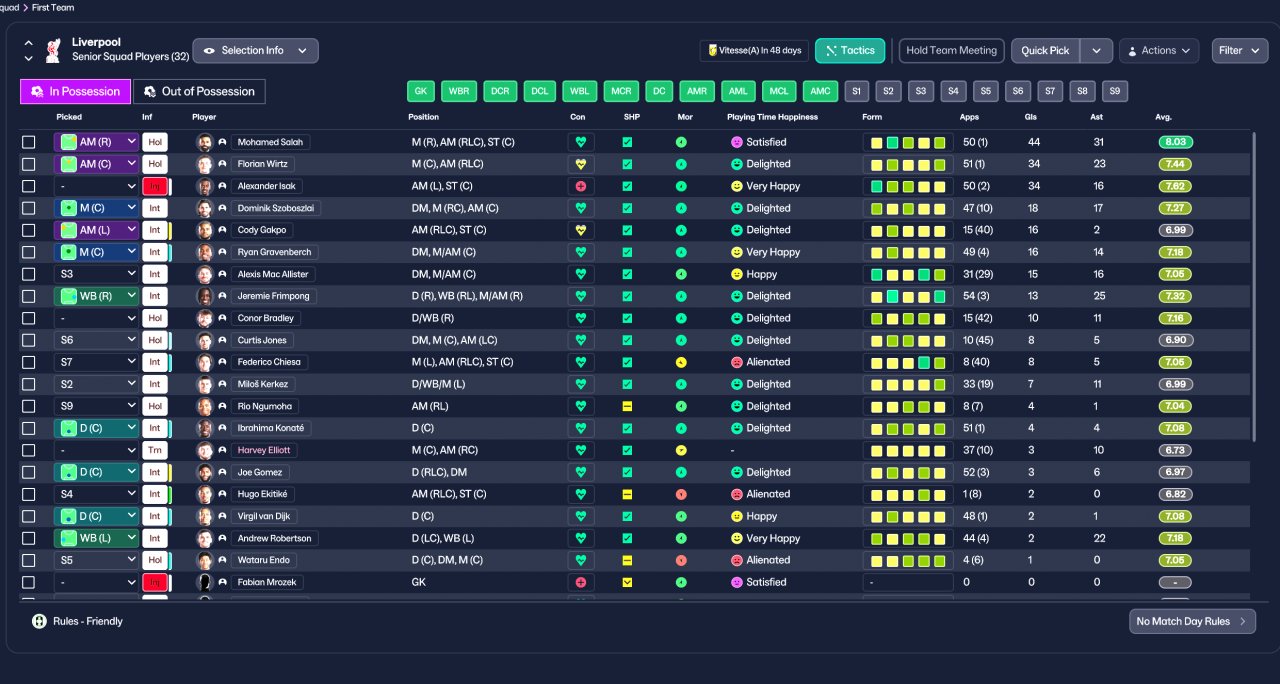Click Mohamed Salah's morale icon
The width and height of the screenshot is (1280, 684).
pyautogui.click(x=681, y=142)
